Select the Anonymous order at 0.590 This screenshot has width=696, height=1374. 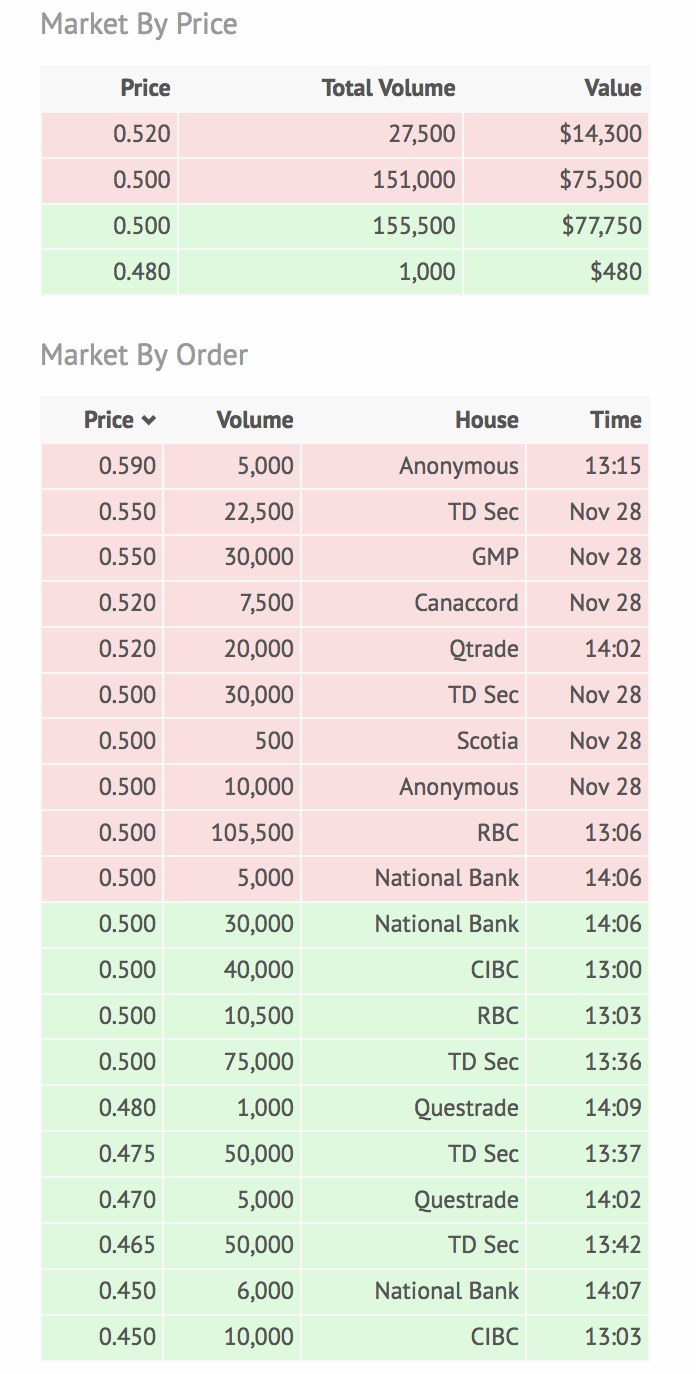point(344,466)
